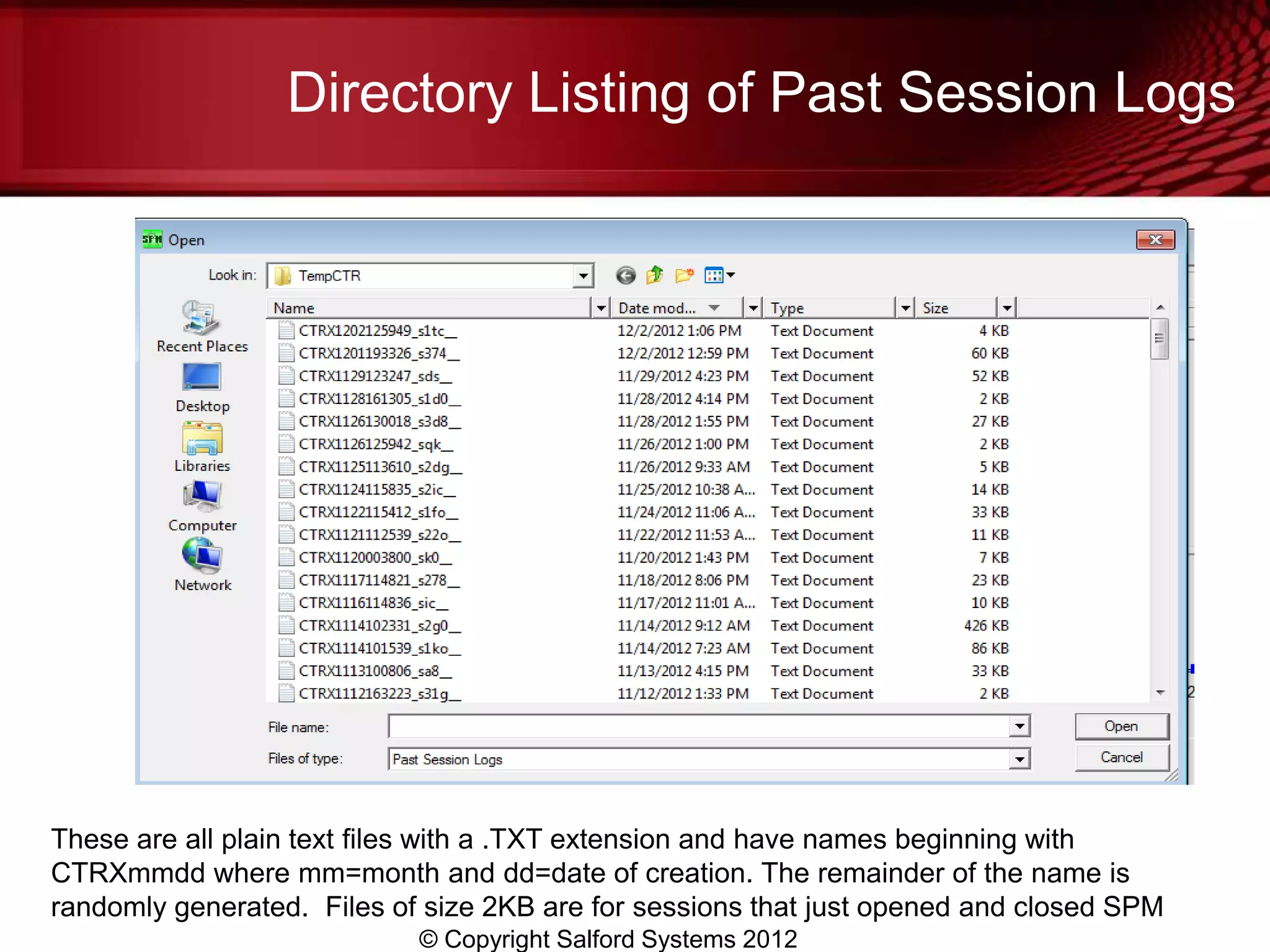Select file icon for CTRX1120003800_sk0_

point(286,557)
